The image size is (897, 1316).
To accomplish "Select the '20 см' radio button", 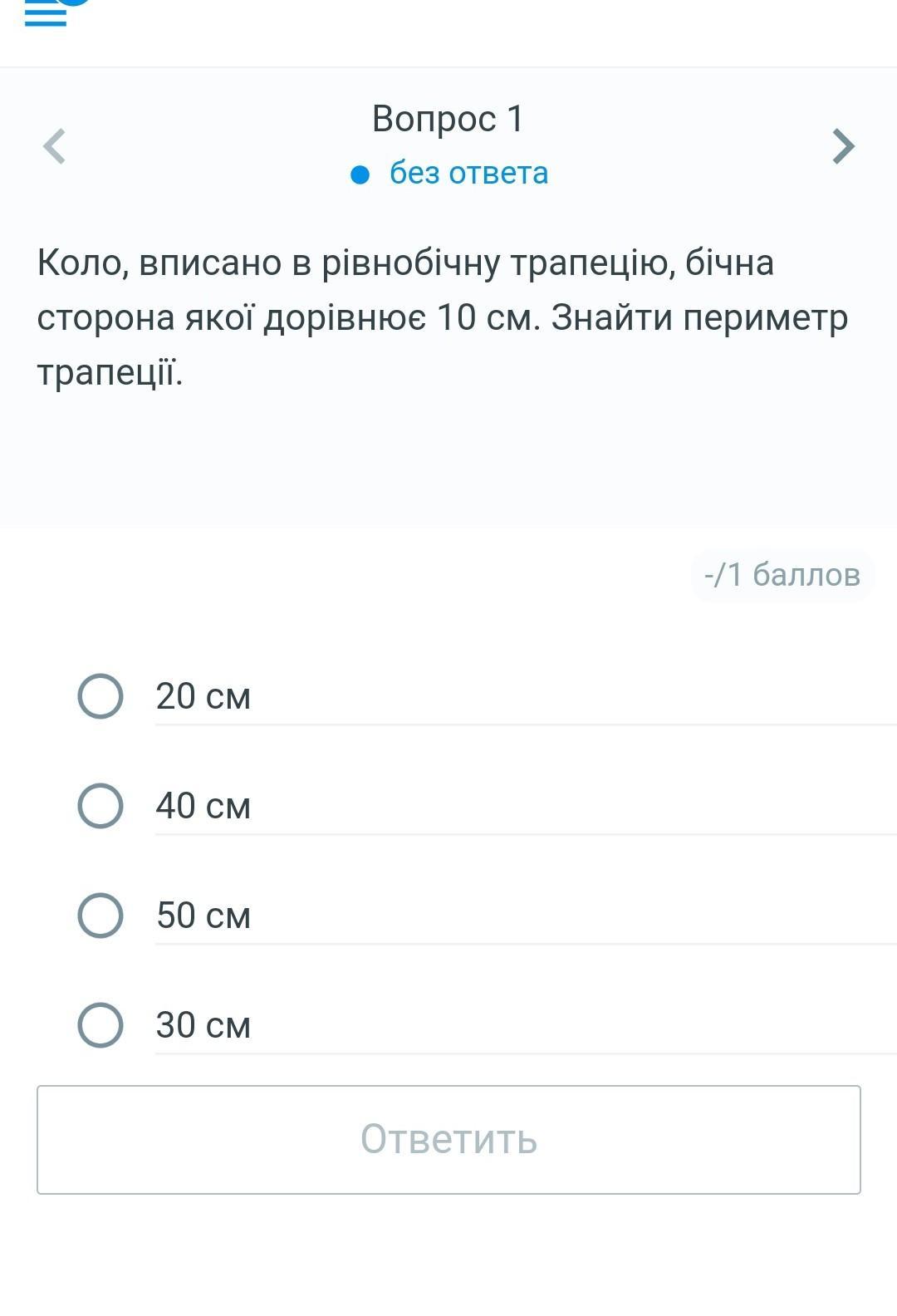I will pyautogui.click(x=100, y=696).
